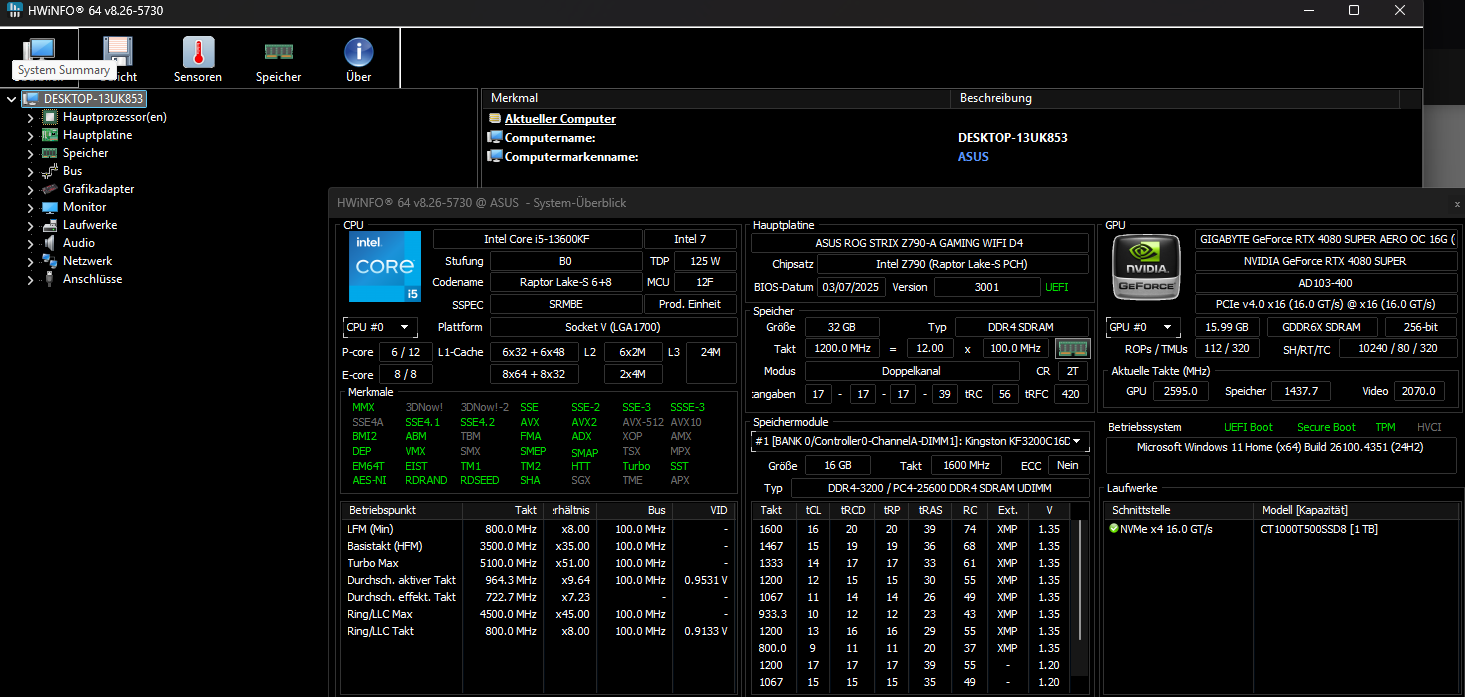Click the Bus tree icon
The height and width of the screenshot is (697, 1465).
click(x=50, y=171)
